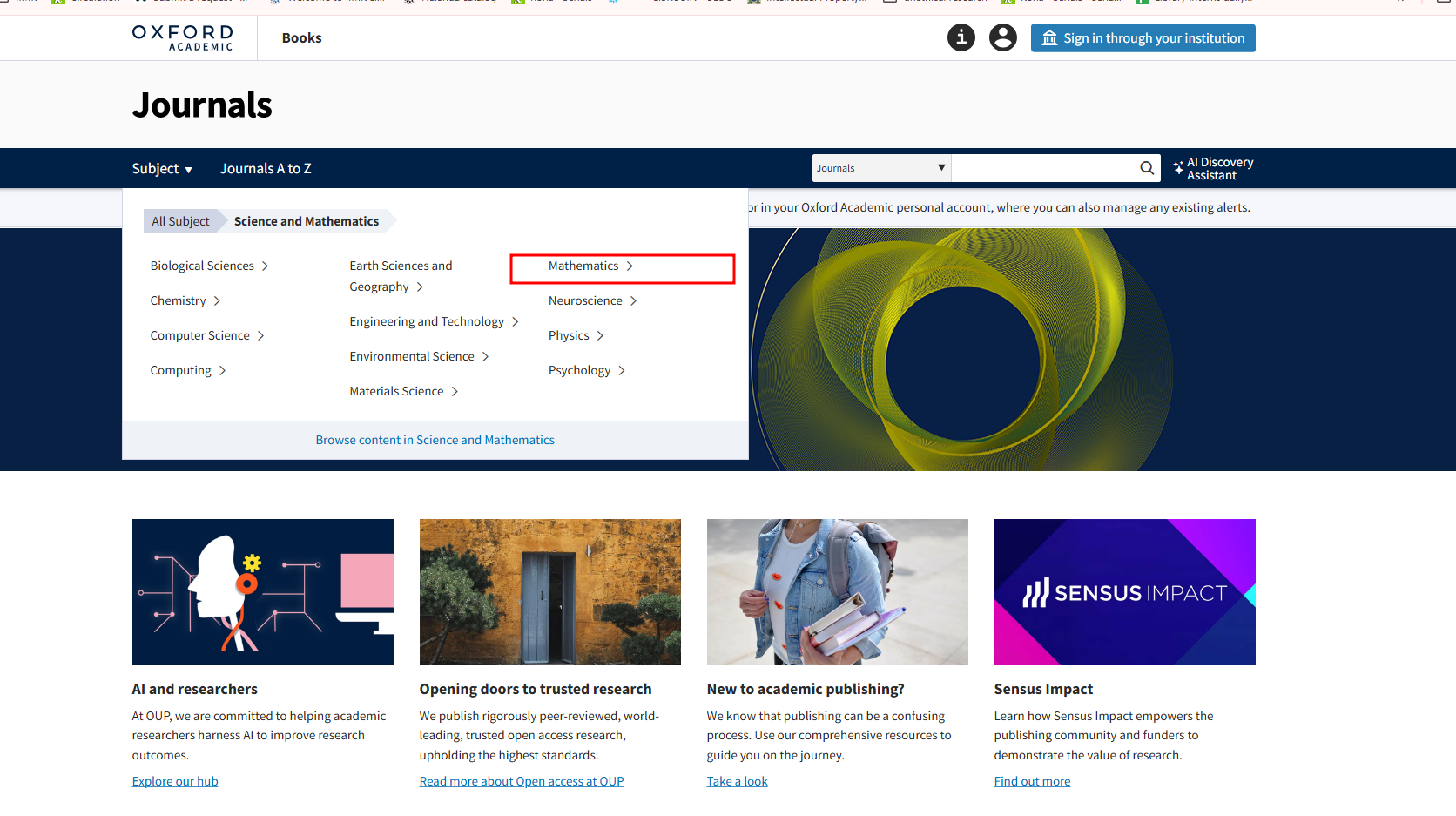
Task: Click the Sensus Impact banner image
Action: pos(1124,592)
